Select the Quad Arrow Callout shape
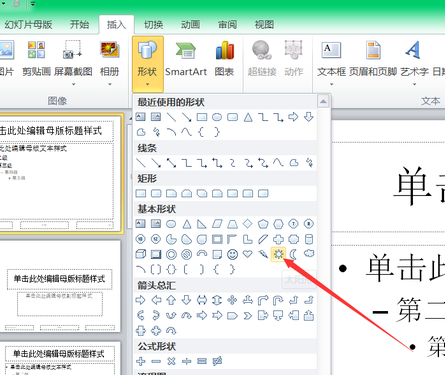The height and width of the screenshot is (375, 445). (x=156, y=331)
